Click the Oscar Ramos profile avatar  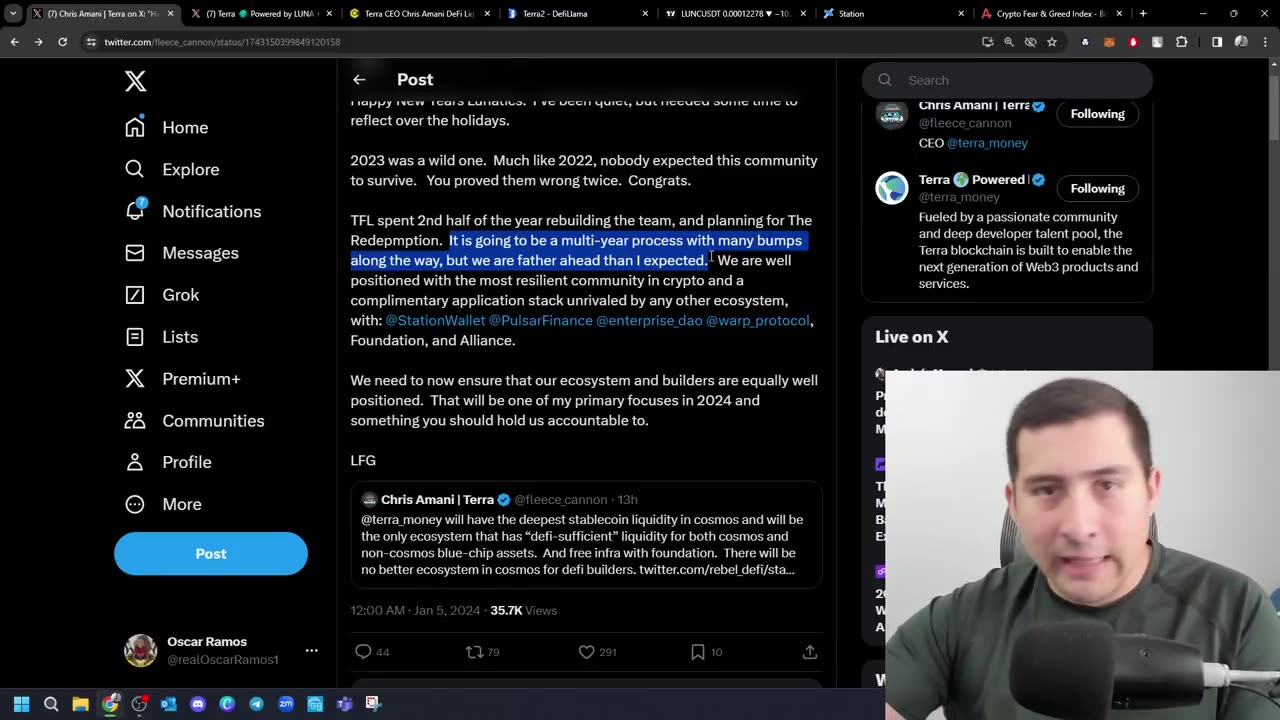pos(140,650)
